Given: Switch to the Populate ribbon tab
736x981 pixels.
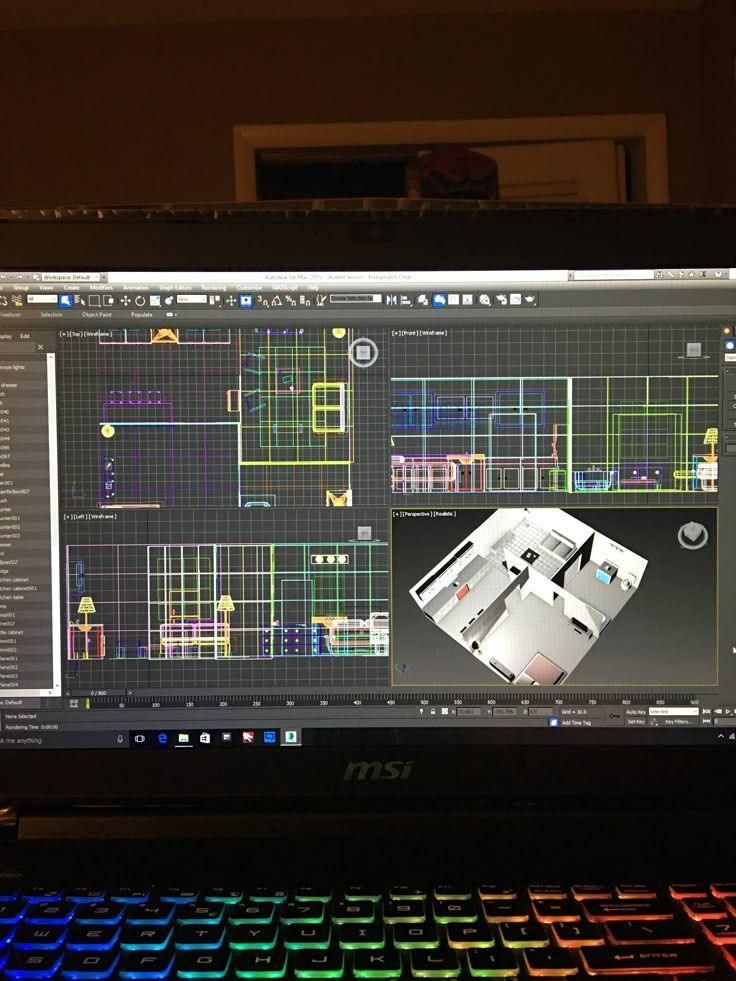Looking at the screenshot, I should [x=141, y=315].
